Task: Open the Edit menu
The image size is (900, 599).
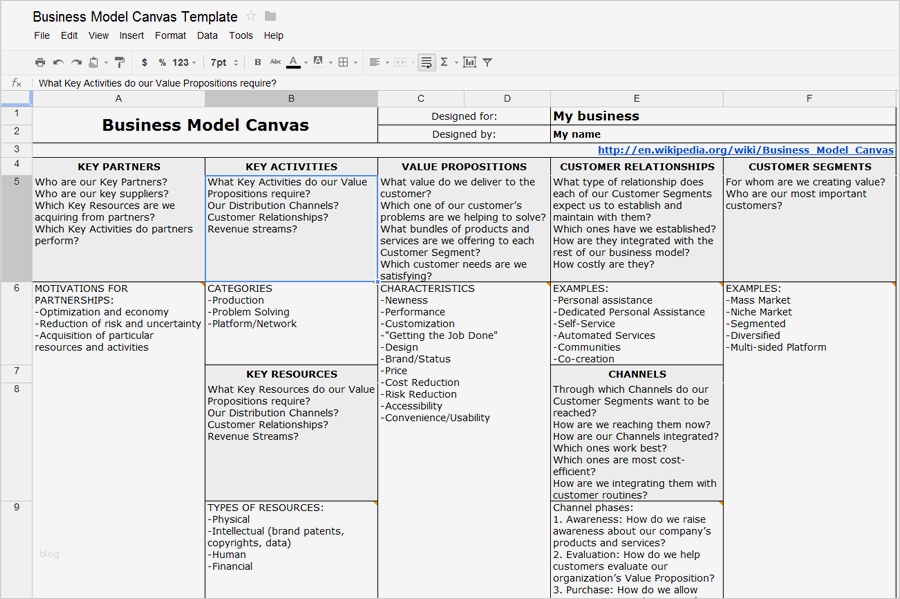Action: (69, 36)
